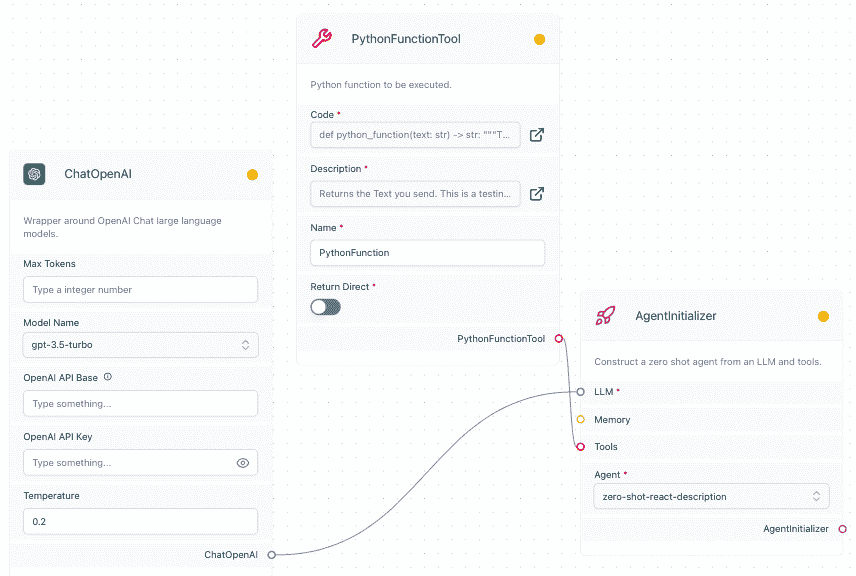Open the Model Name dropdown gpt-3.5-turbo
Viewport: 856px width, 576px height.
(x=141, y=345)
